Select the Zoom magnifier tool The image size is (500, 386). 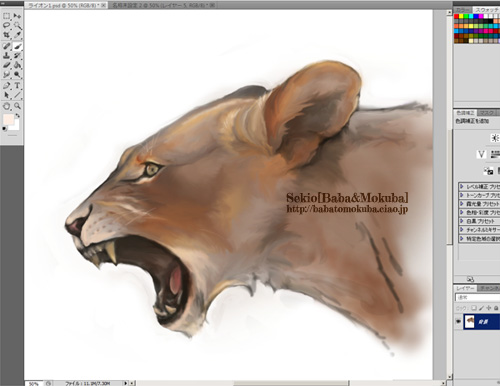[17, 106]
